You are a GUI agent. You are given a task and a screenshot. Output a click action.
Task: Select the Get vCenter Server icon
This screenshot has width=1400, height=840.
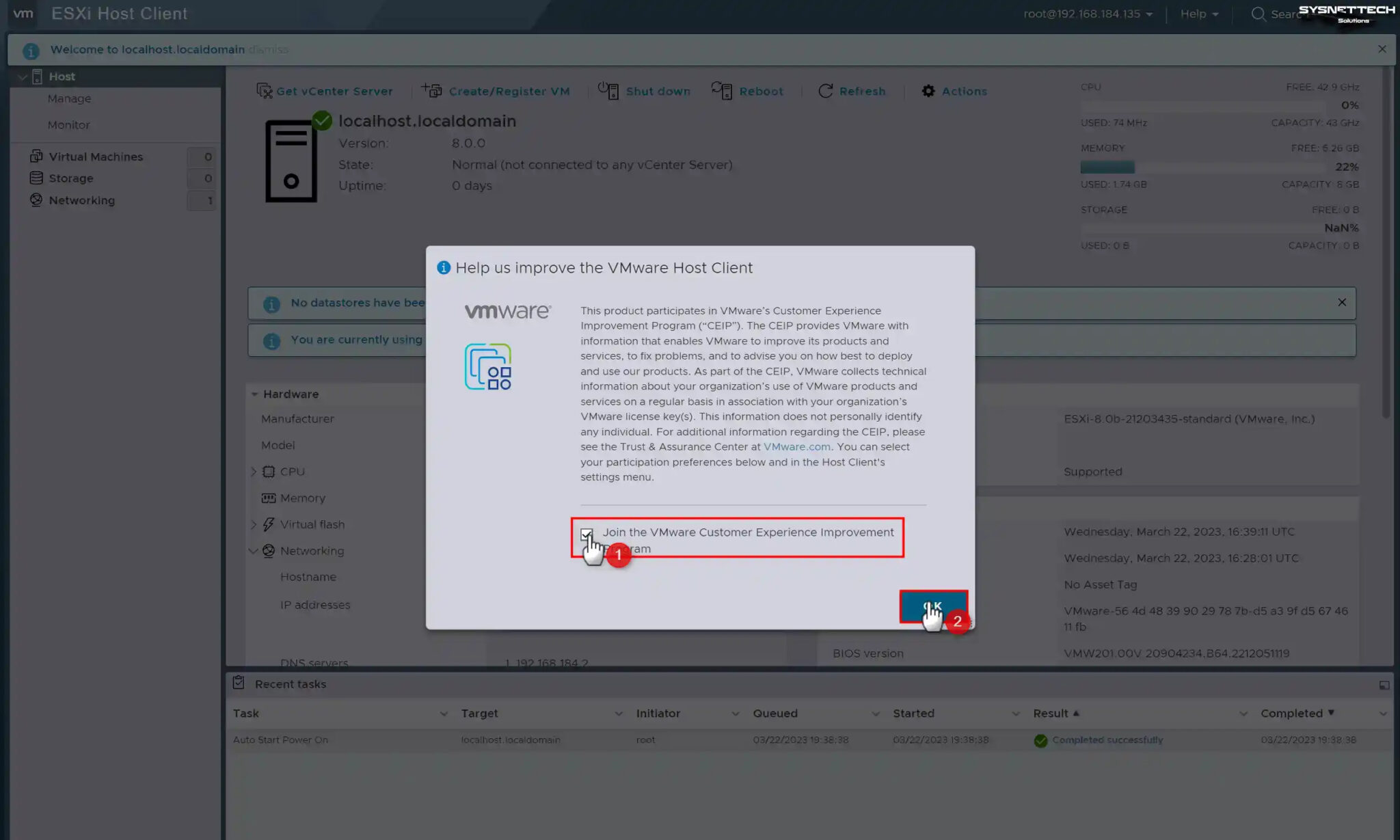[263, 90]
